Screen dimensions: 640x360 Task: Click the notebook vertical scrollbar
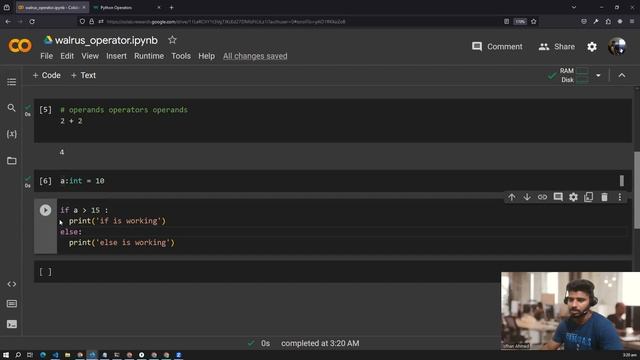pos(637,190)
